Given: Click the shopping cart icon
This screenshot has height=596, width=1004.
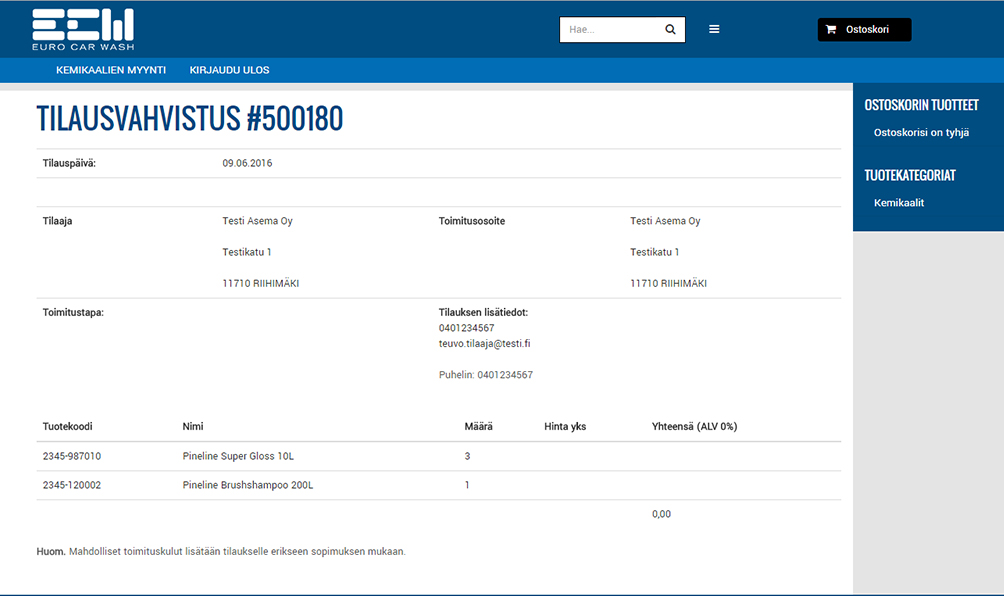Looking at the screenshot, I should [831, 30].
